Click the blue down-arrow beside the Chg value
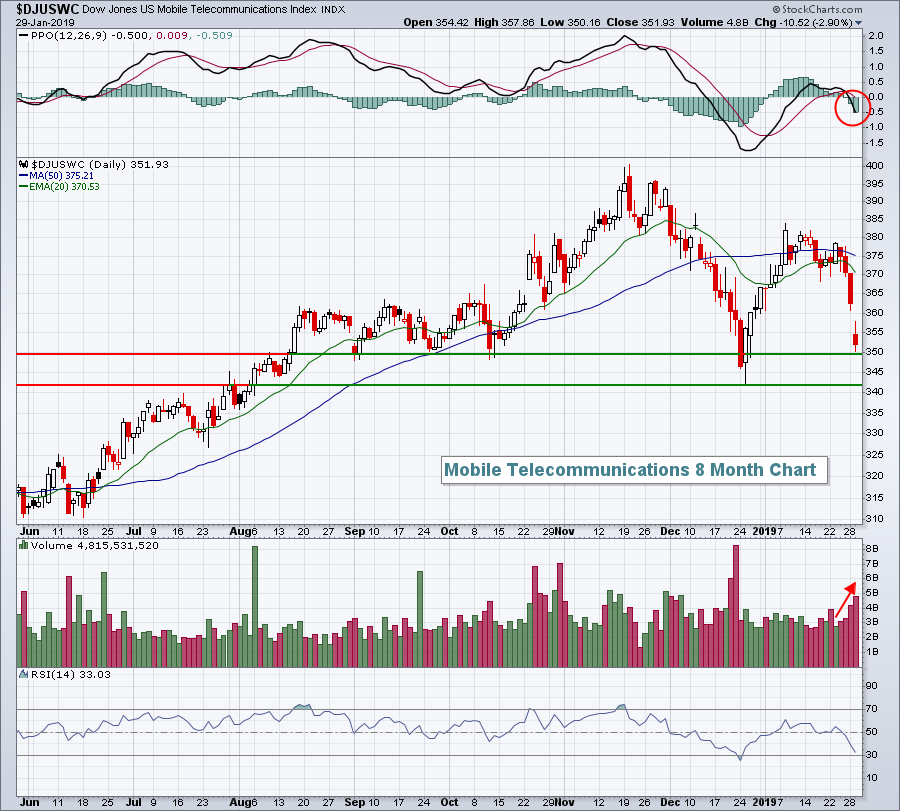The height and width of the screenshot is (811, 900). pyautogui.click(x=888, y=21)
